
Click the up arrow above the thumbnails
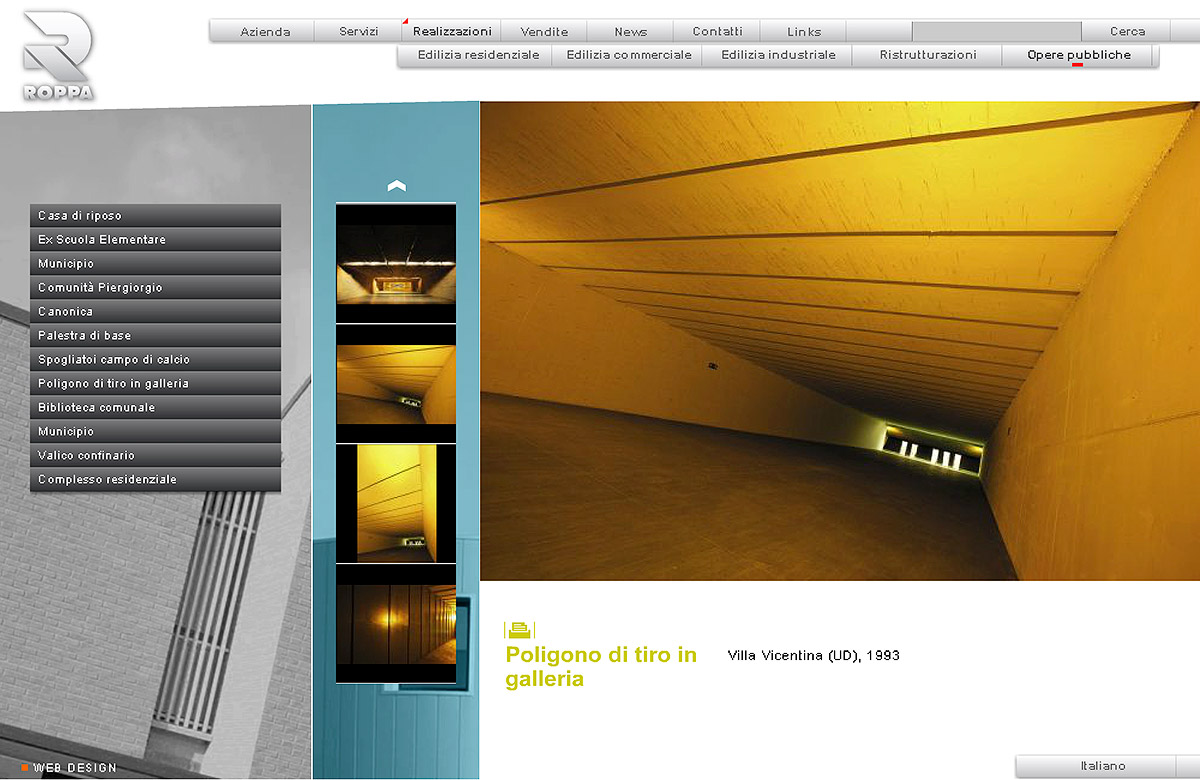(396, 186)
